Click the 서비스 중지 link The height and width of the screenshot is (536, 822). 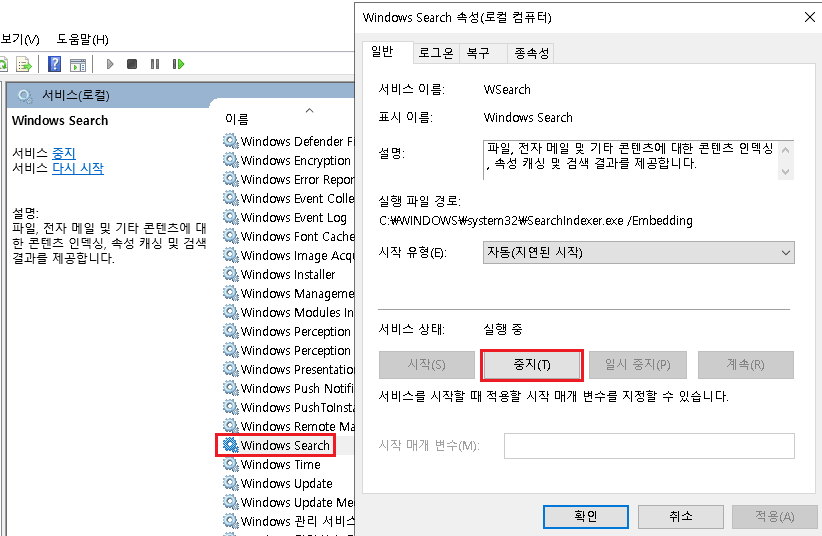tap(64, 153)
